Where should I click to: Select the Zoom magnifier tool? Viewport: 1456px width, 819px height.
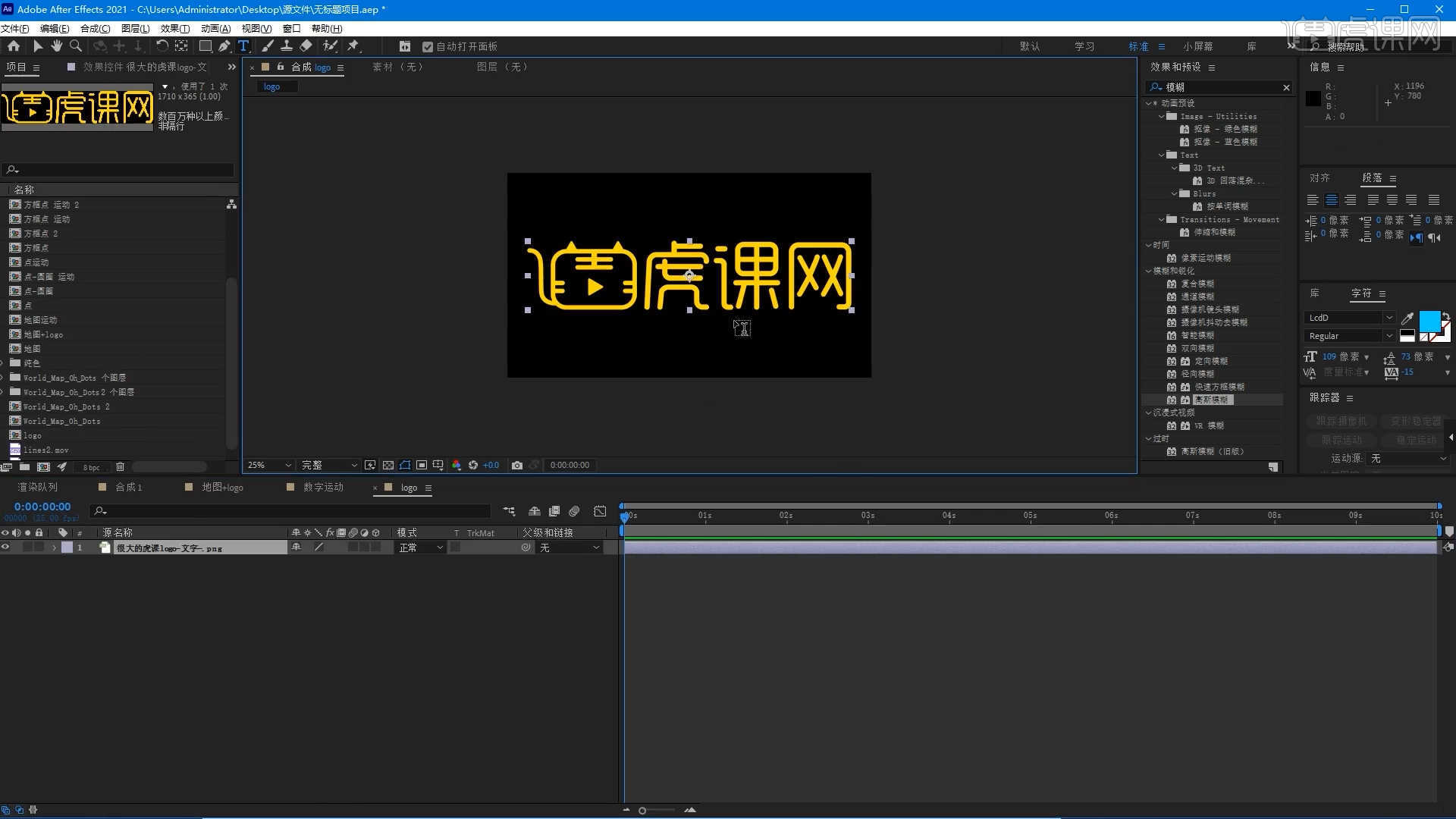click(x=76, y=46)
